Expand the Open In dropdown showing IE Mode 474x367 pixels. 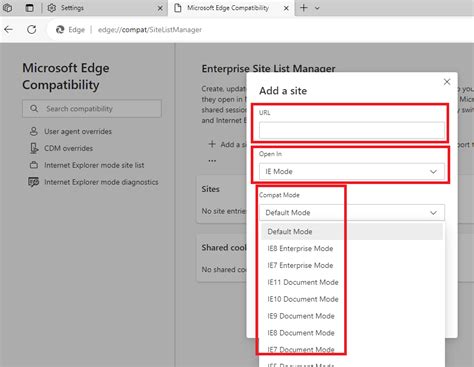352,171
